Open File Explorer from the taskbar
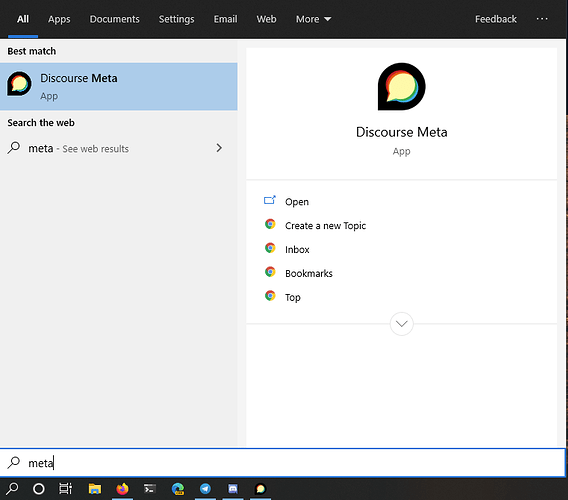Screen dimensions: 568x500 [95, 489]
